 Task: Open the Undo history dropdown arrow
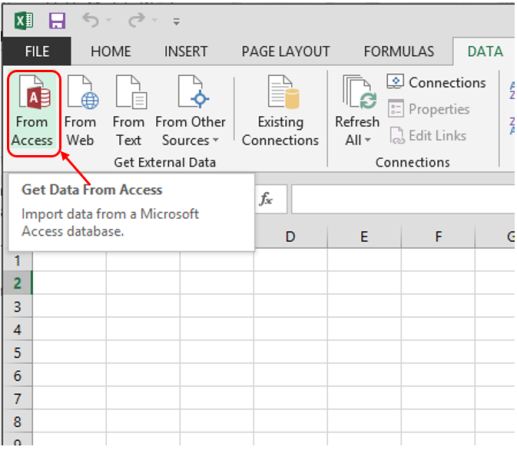point(108,20)
